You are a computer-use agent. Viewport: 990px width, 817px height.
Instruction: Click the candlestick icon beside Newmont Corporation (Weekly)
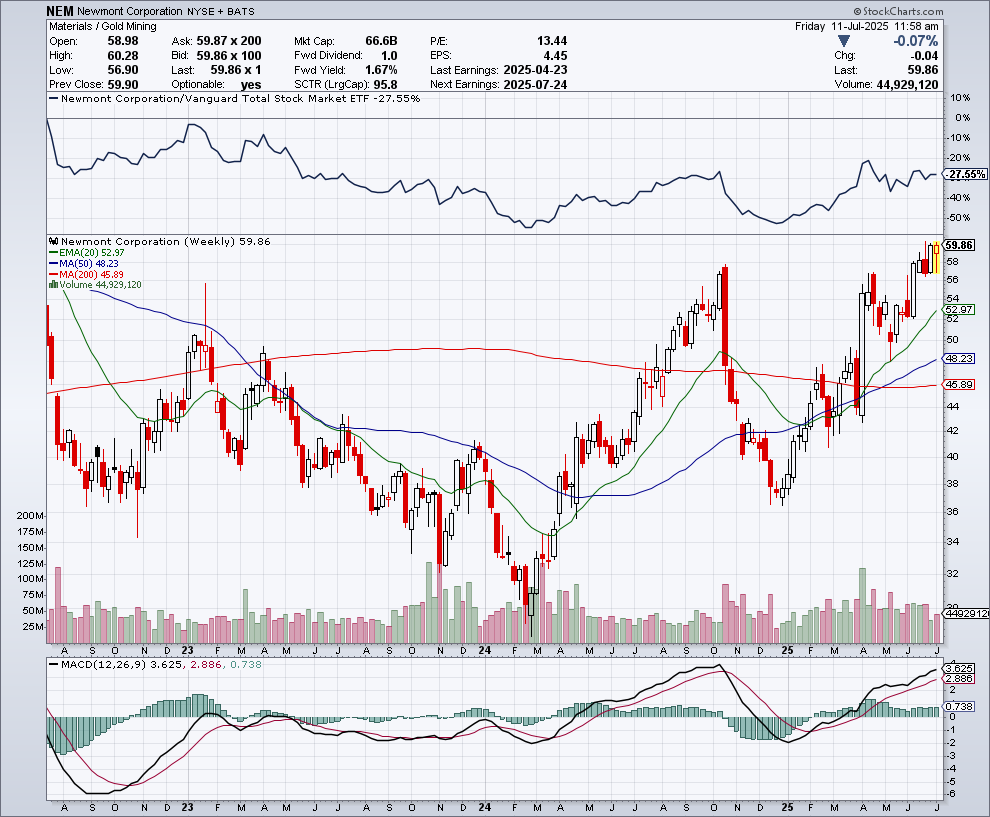[54, 241]
